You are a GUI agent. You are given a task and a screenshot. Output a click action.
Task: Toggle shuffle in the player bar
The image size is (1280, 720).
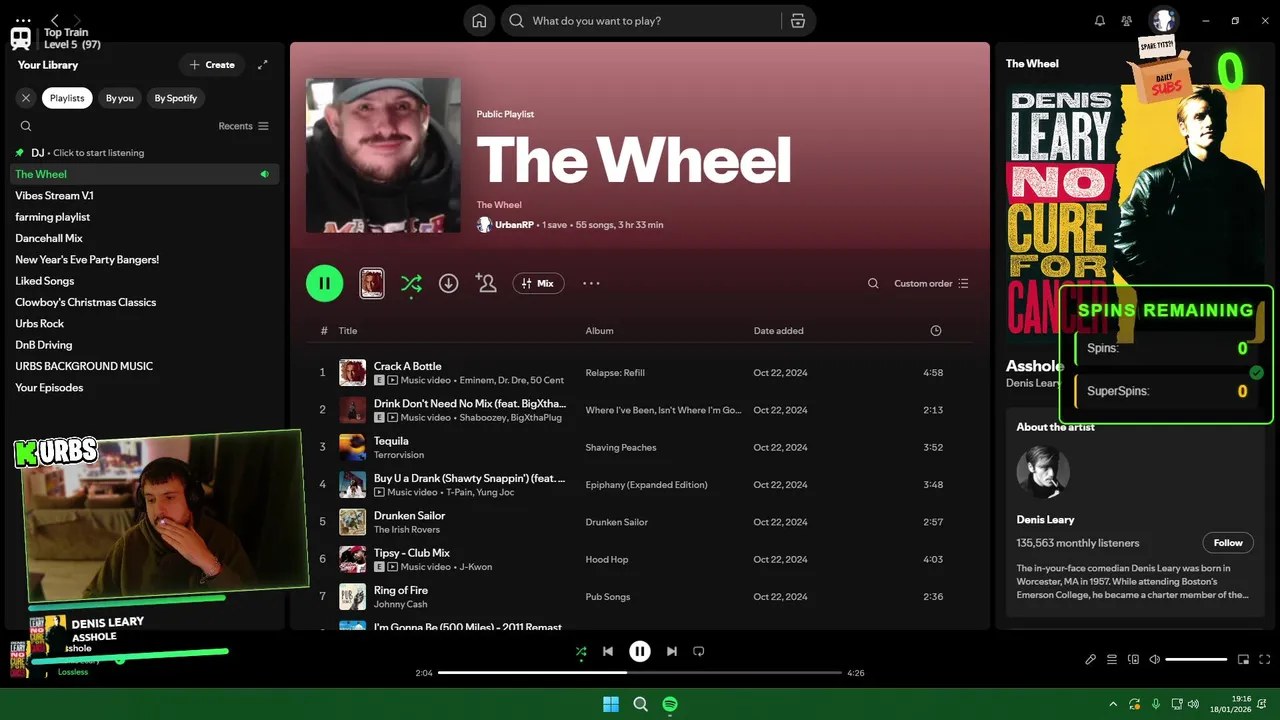pos(581,651)
